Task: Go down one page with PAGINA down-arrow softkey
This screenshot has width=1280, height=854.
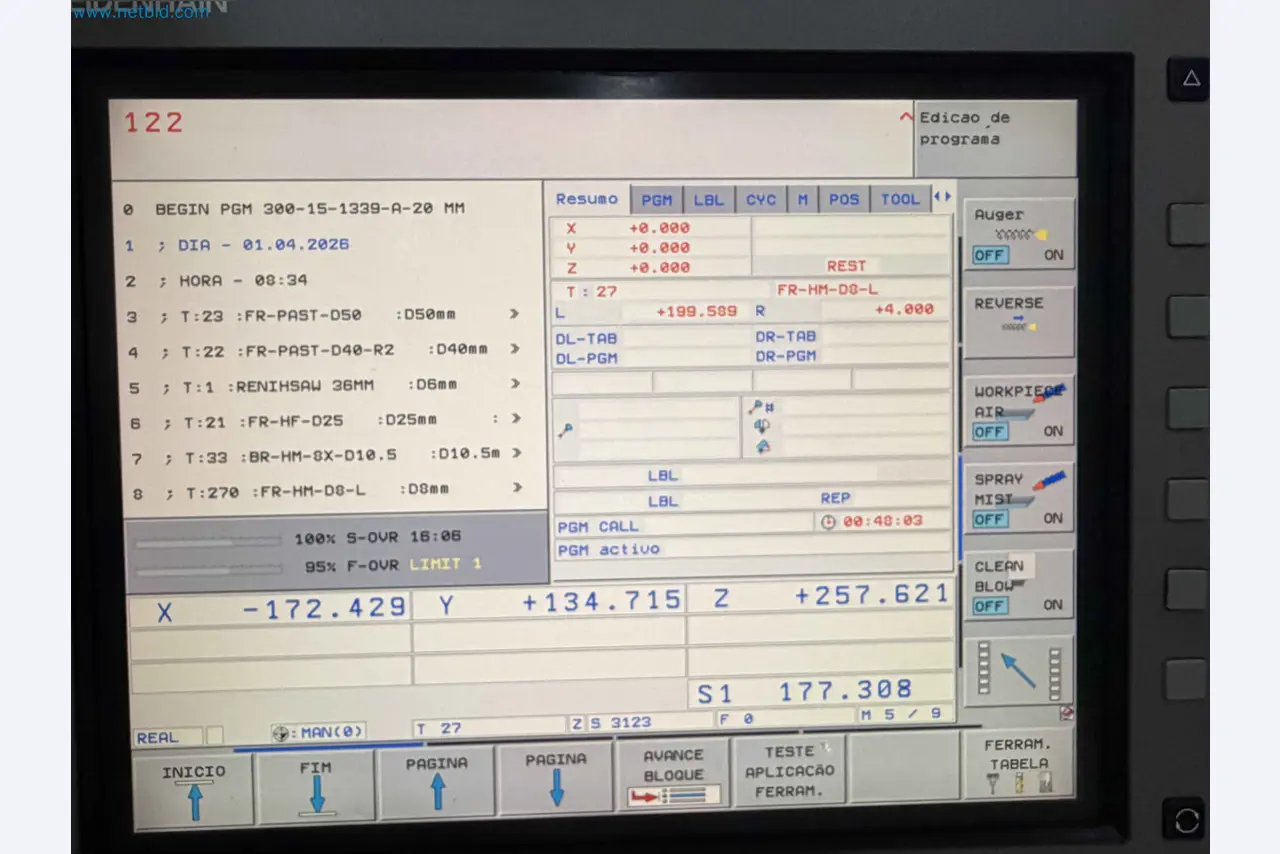Action: [x=556, y=779]
